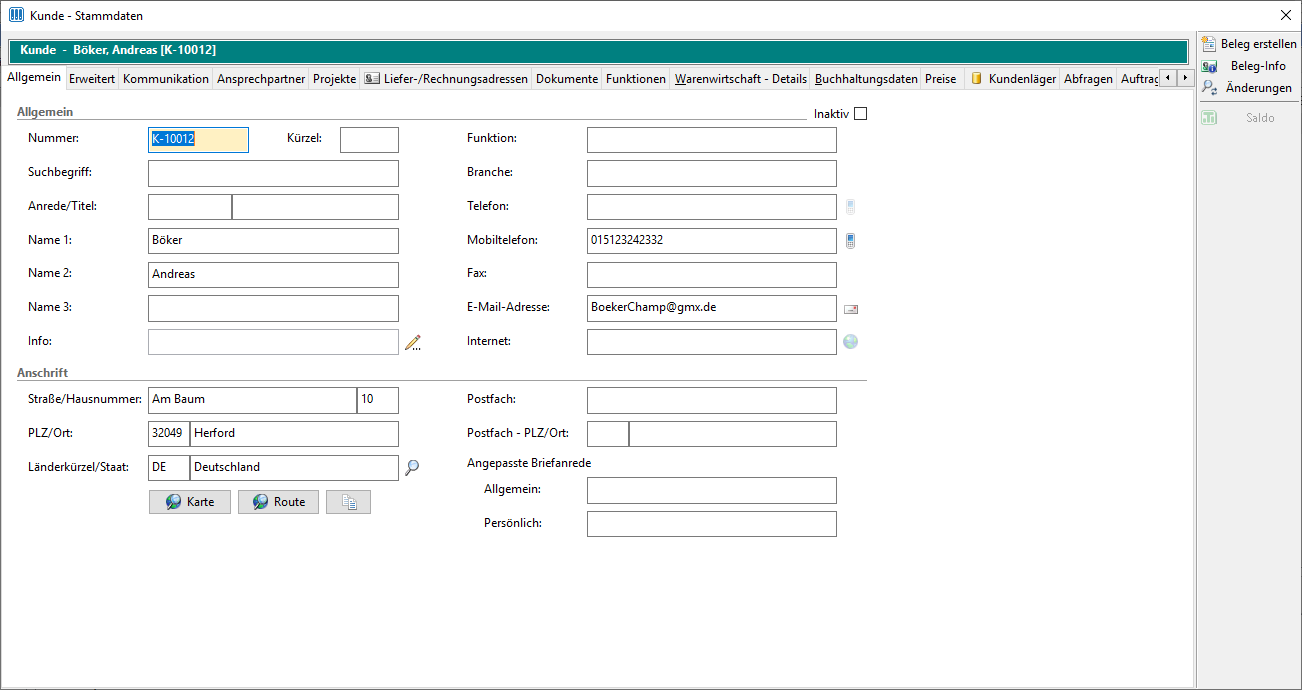
Task: Click the Staat field containing Deutschland
Action: [x=294, y=468]
